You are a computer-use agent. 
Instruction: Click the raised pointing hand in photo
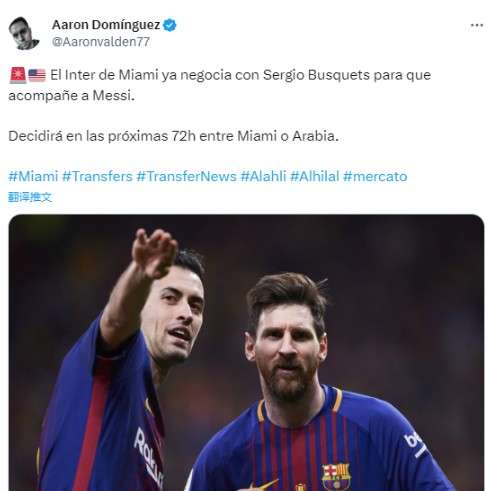tap(154, 252)
